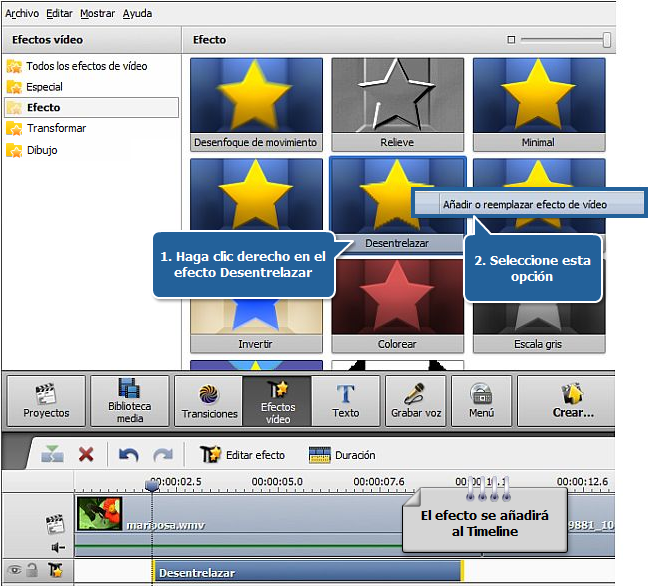Mute the video track audio speaker icon

click(x=58, y=547)
